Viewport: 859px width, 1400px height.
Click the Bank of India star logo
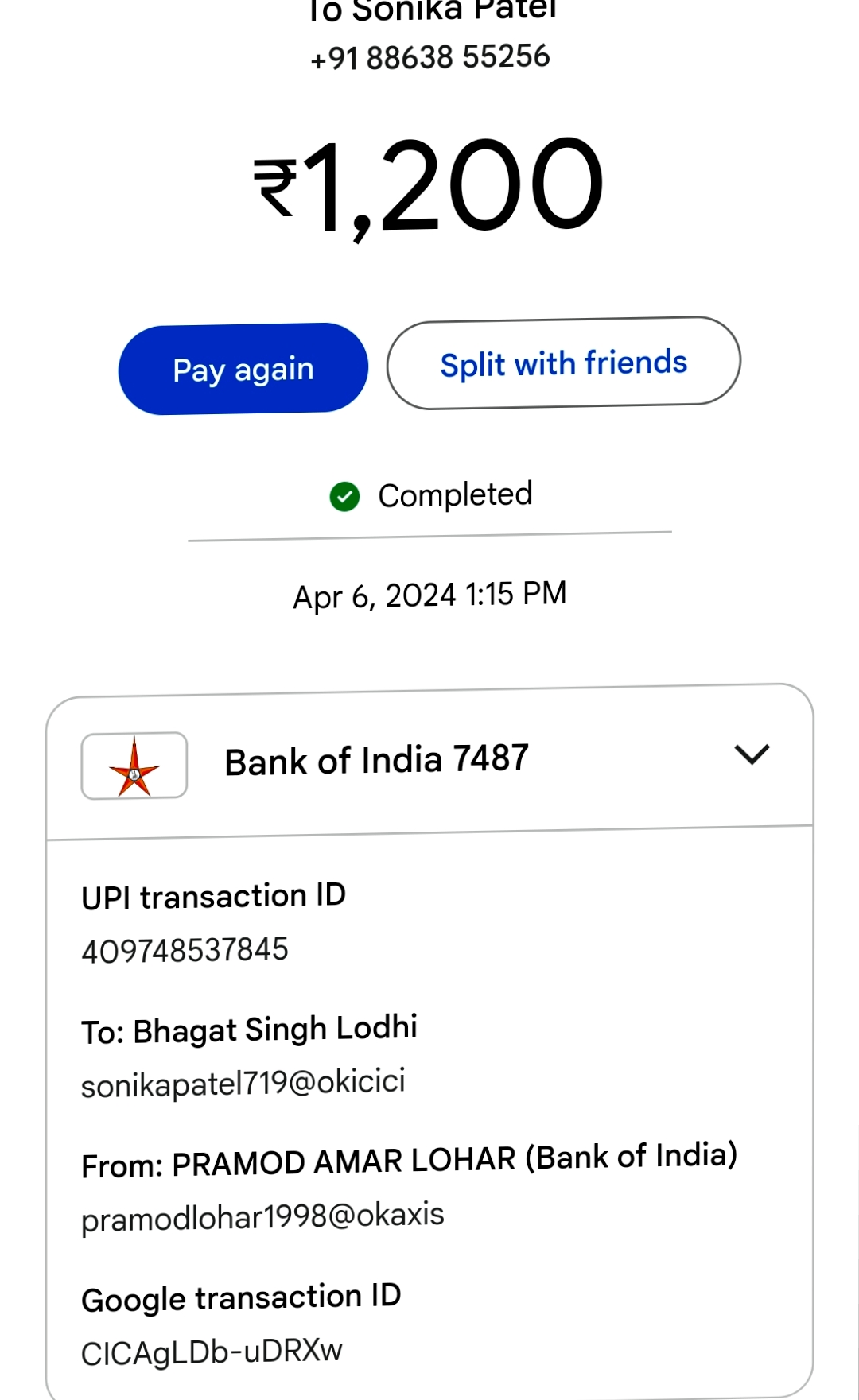pyautogui.click(x=134, y=766)
